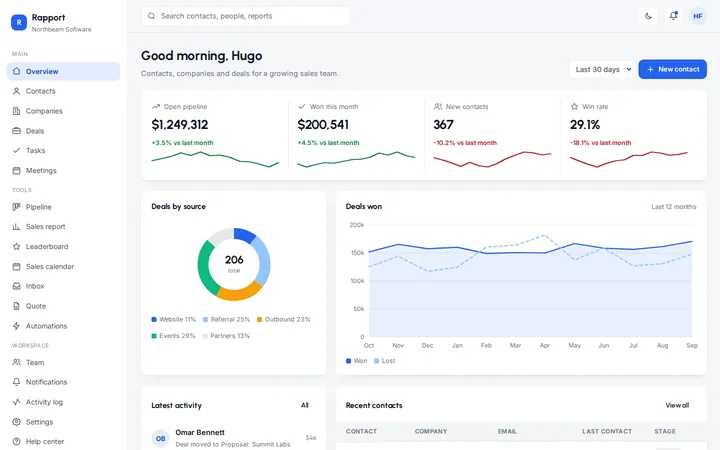This screenshot has width=720, height=450.
Task: Click the All link in Latest activity
Action: [x=304, y=405]
